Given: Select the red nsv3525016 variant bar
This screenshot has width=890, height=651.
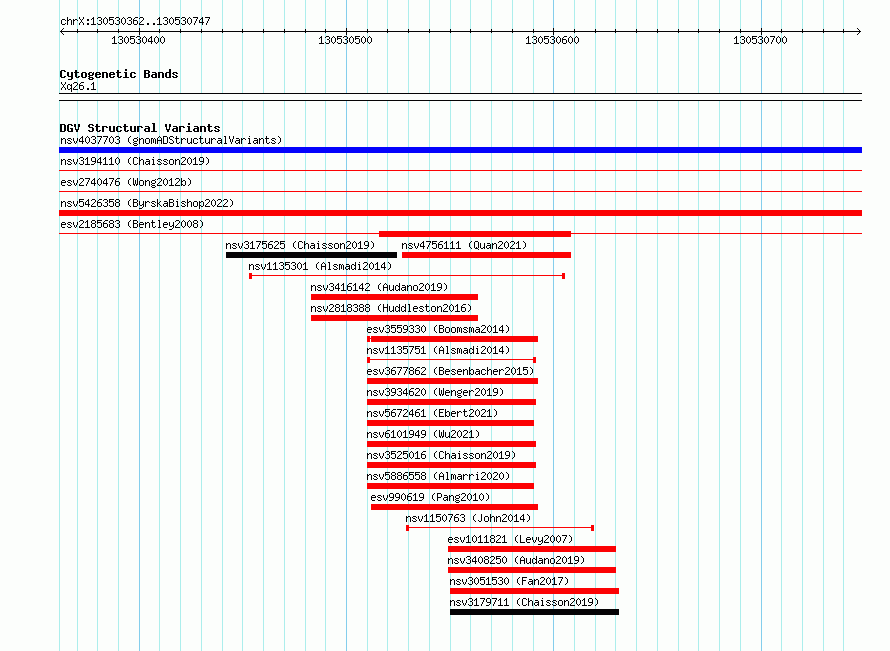Looking at the screenshot, I should [x=451, y=465].
